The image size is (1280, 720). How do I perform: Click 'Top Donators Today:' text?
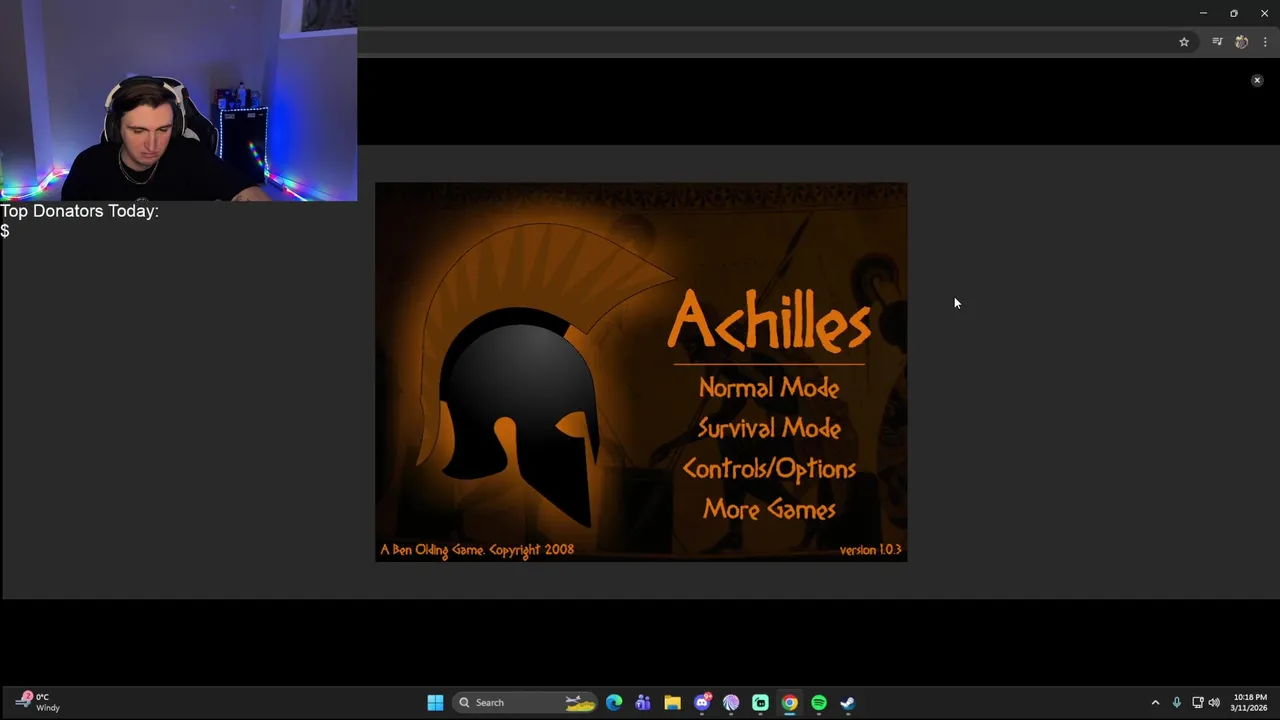(80, 211)
